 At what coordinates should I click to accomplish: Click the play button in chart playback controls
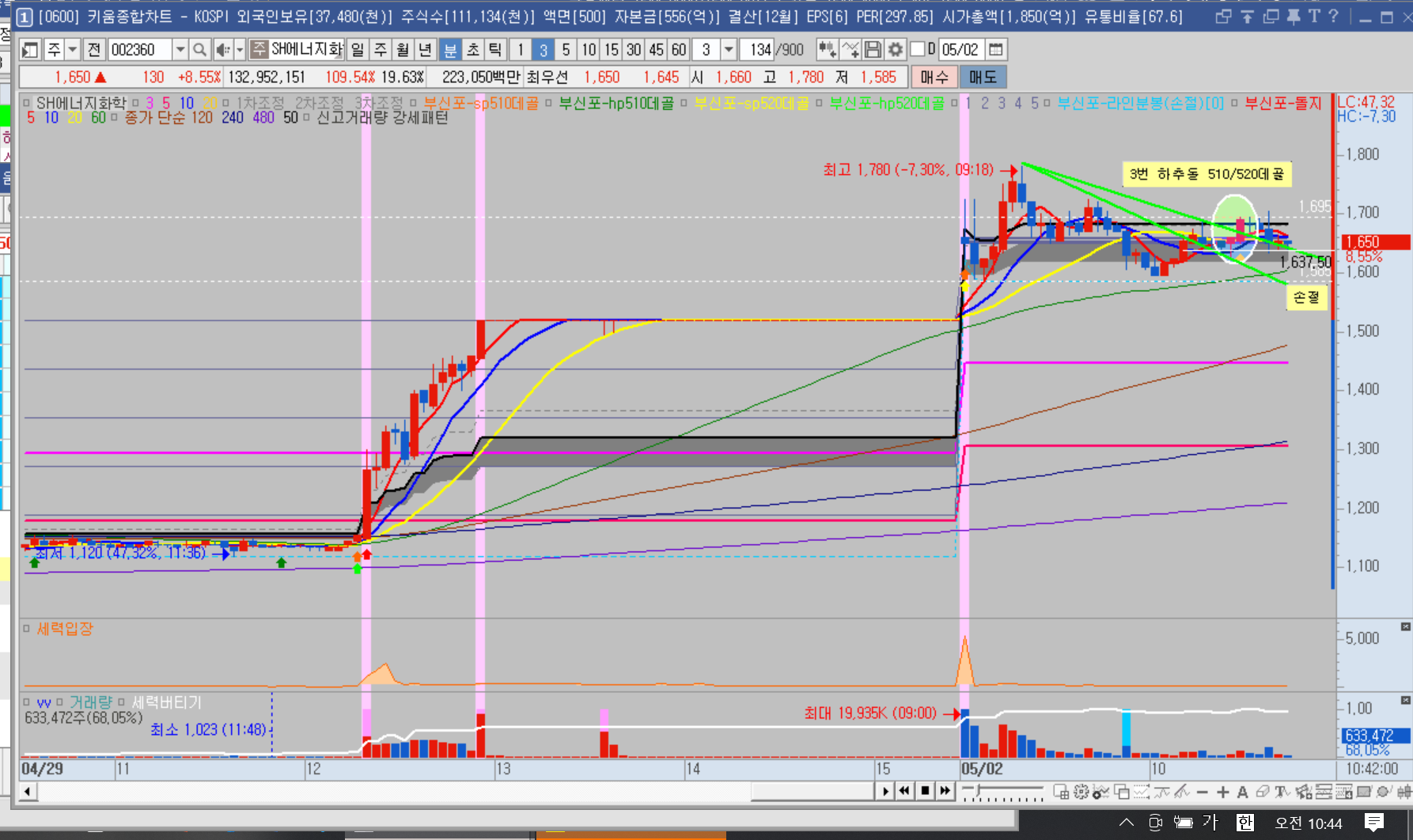coord(885,792)
